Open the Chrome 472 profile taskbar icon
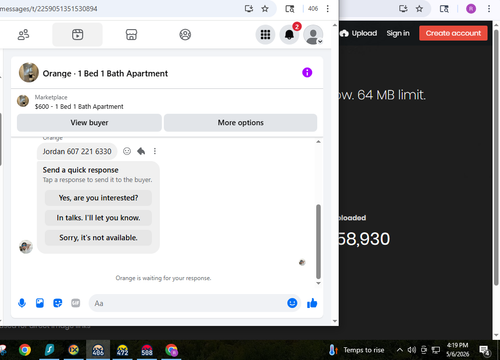The width and height of the screenshot is (500, 360). [x=122, y=350]
